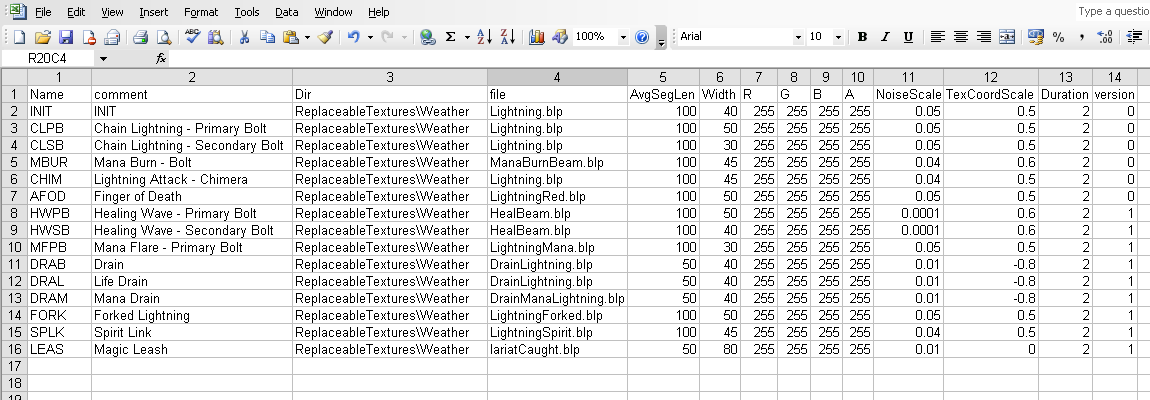Cut selection with the scissors icon
This screenshot has height=400, width=1150.
[x=245, y=37]
